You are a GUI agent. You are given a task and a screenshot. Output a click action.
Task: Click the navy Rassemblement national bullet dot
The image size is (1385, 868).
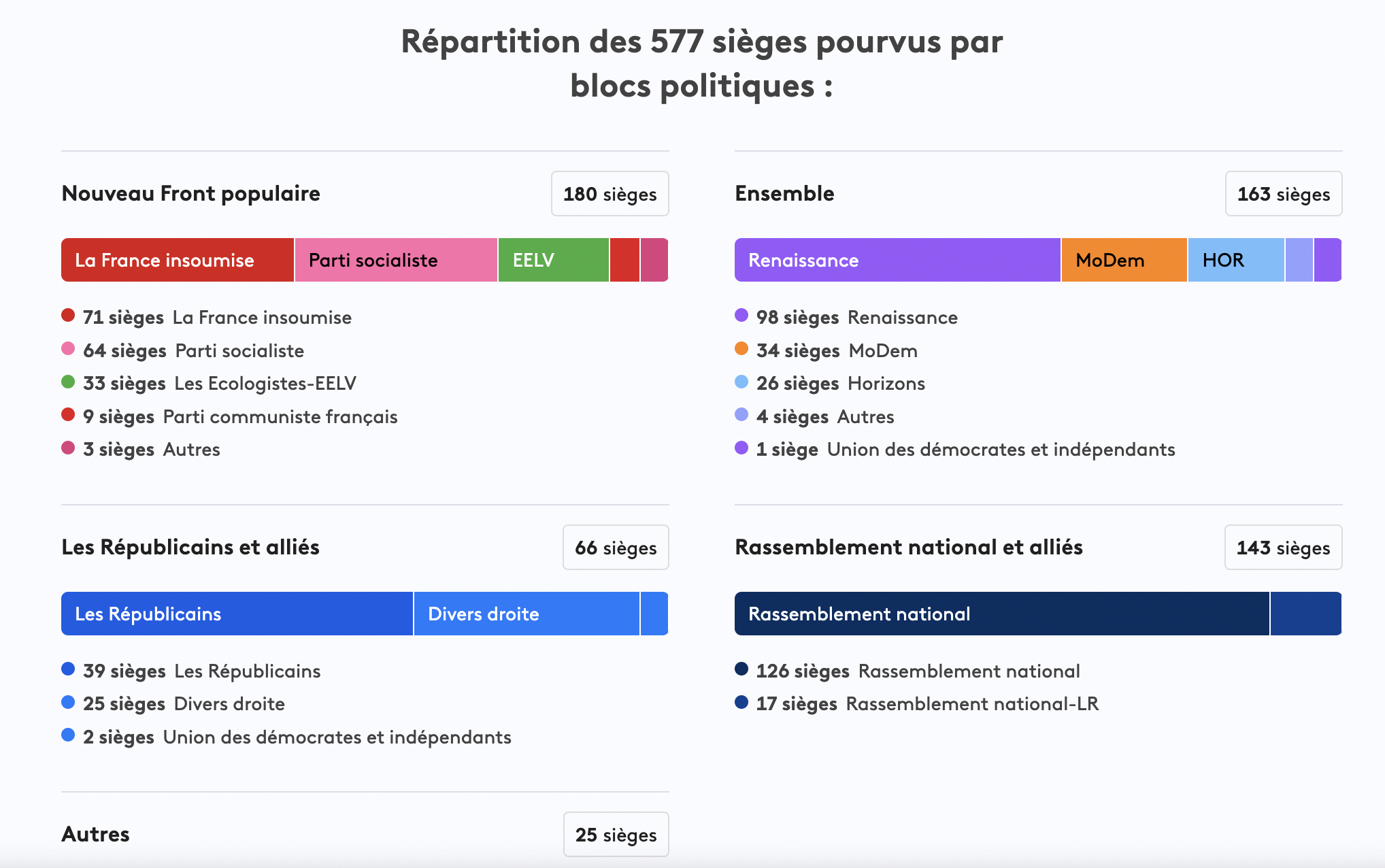tap(742, 670)
